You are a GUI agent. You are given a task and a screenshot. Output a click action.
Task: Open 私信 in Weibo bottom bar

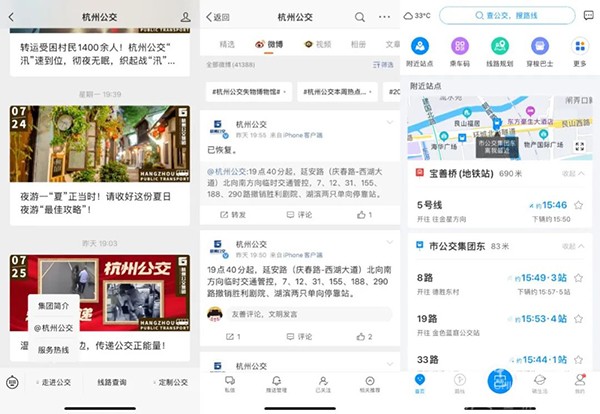click(x=230, y=384)
